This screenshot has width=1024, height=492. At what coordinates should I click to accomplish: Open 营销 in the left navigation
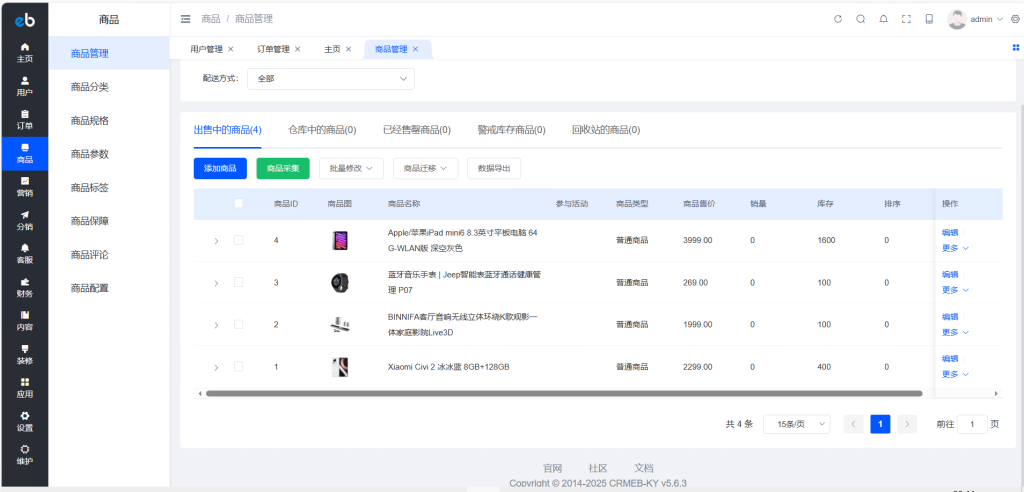[24, 186]
